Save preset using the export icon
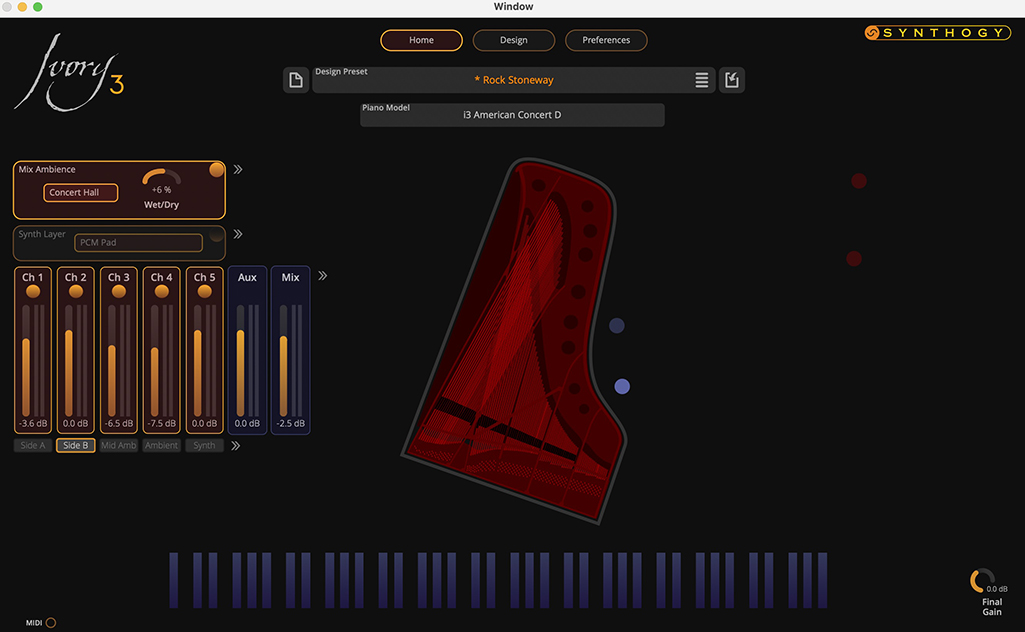The width and height of the screenshot is (1025, 632). coord(731,79)
